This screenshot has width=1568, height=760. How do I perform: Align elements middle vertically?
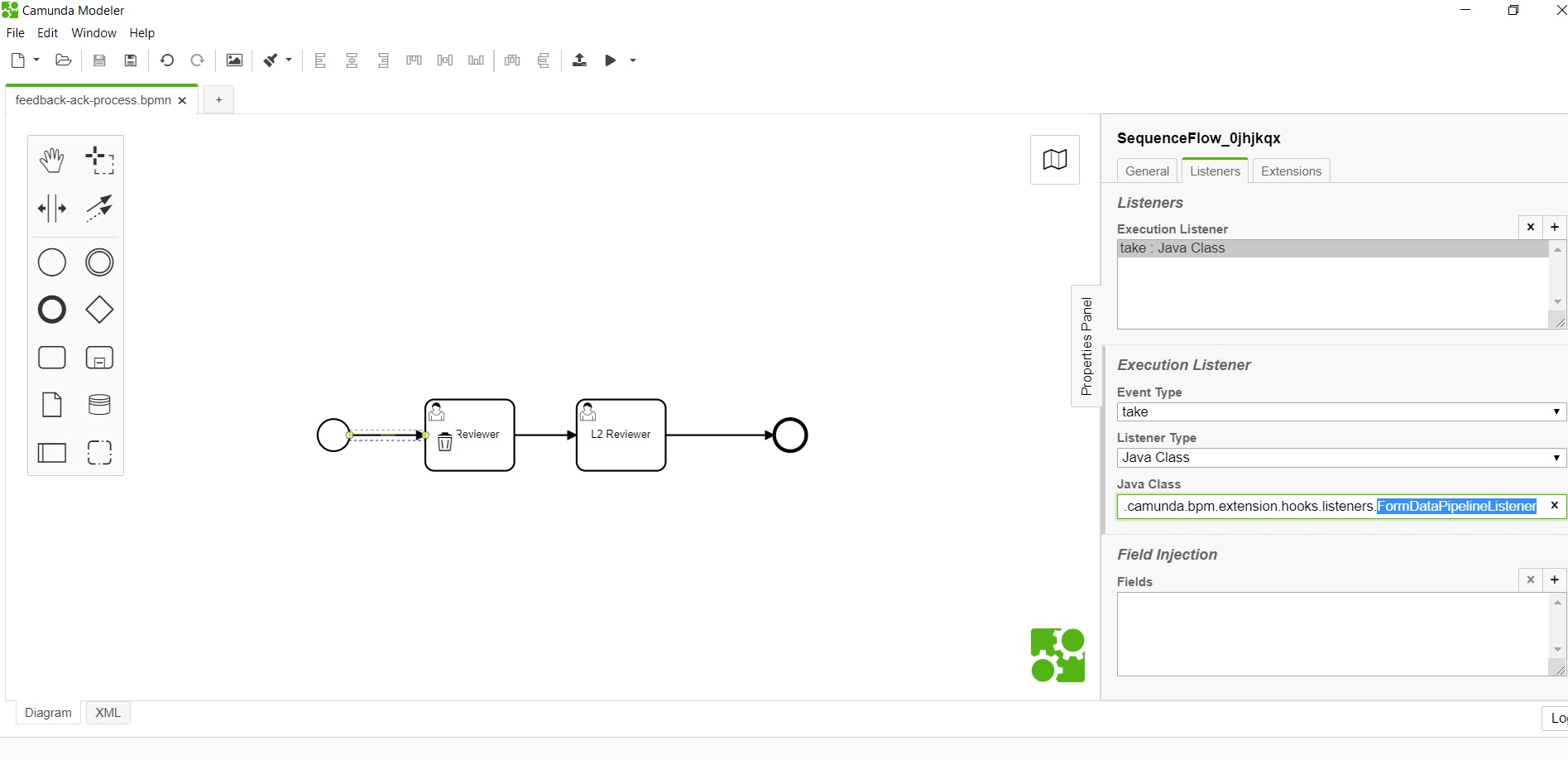(x=445, y=60)
